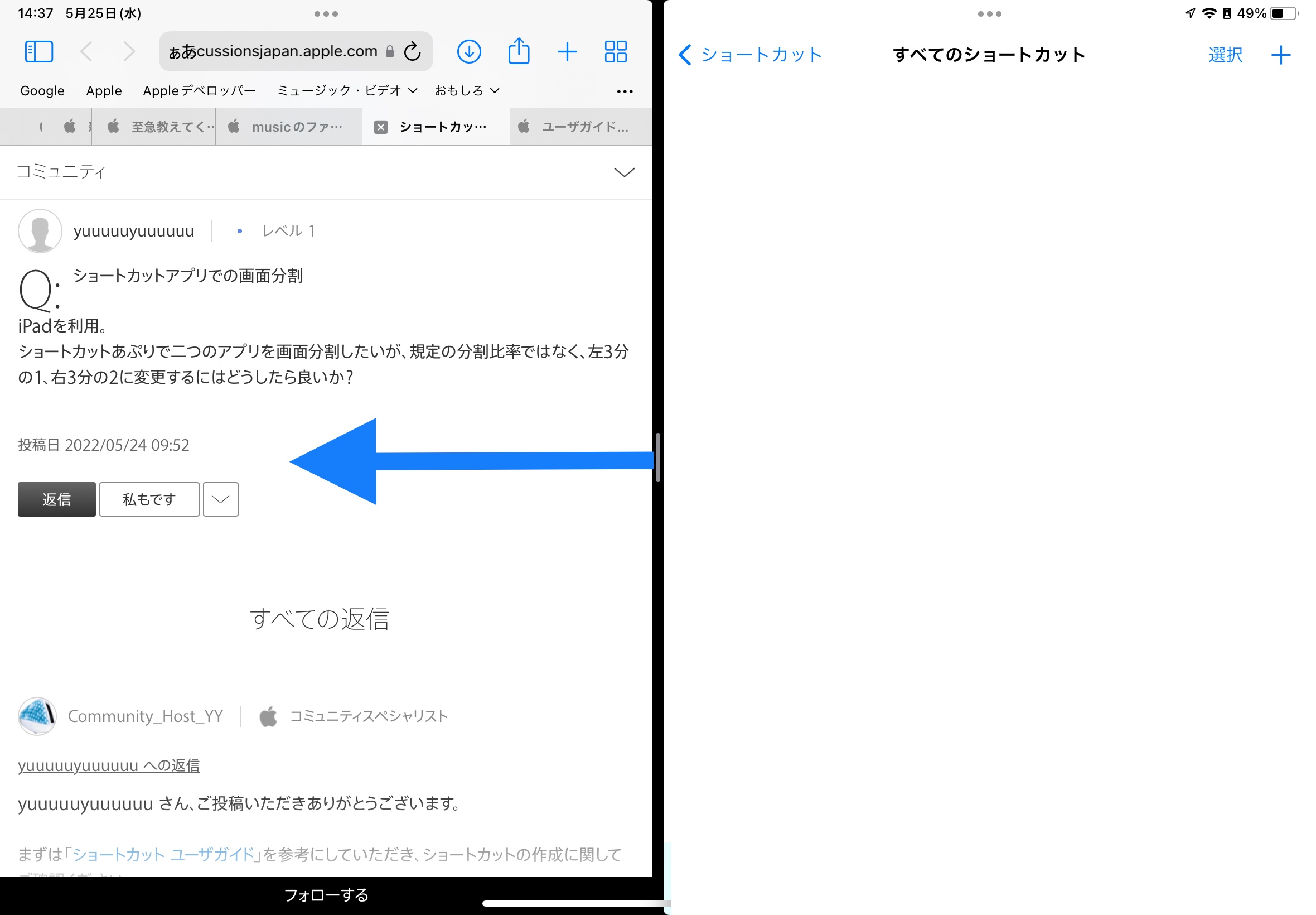Image resolution: width=1316 pixels, height=915 pixels.
Task: Show the tab overview grid icon
Action: [615, 51]
